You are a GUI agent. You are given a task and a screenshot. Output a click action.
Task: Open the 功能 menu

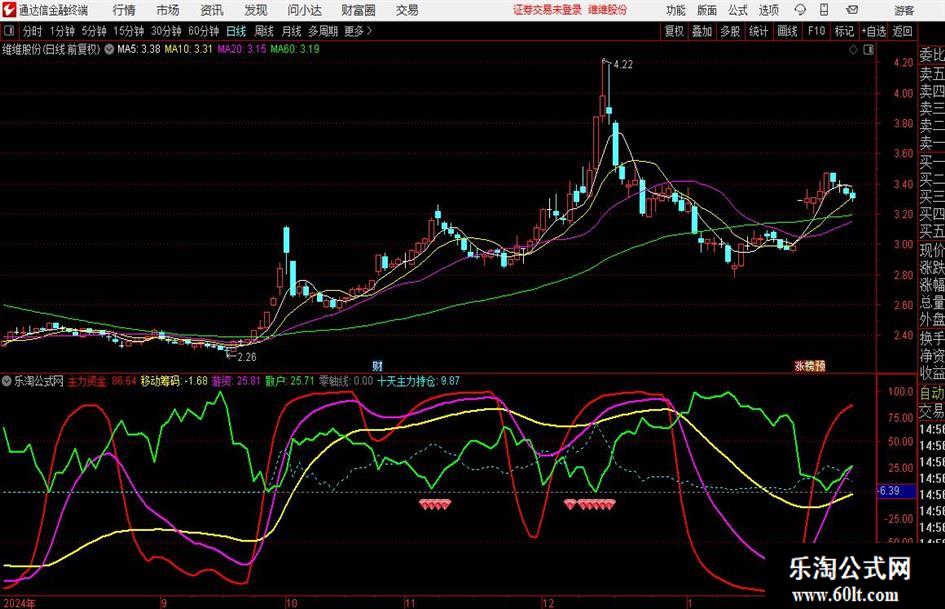[x=676, y=10]
